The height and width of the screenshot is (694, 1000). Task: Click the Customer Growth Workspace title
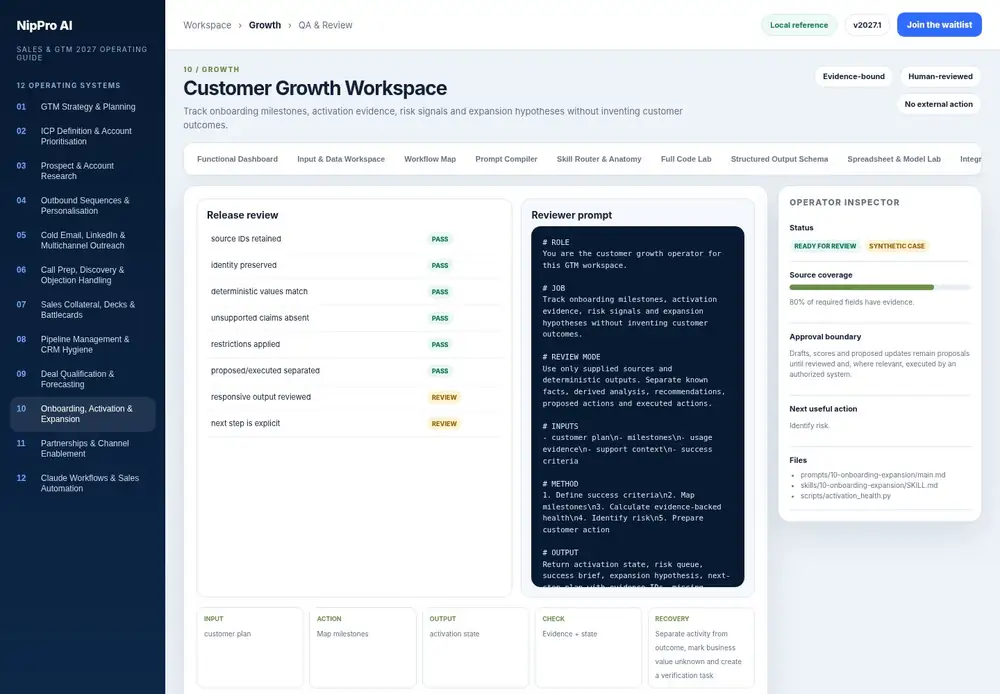click(x=315, y=88)
